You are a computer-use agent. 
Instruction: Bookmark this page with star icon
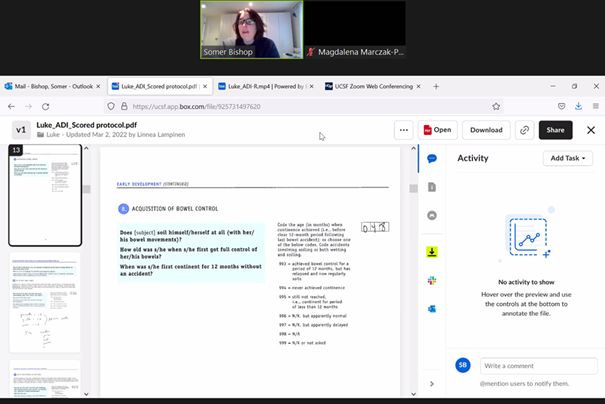[x=497, y=106]
